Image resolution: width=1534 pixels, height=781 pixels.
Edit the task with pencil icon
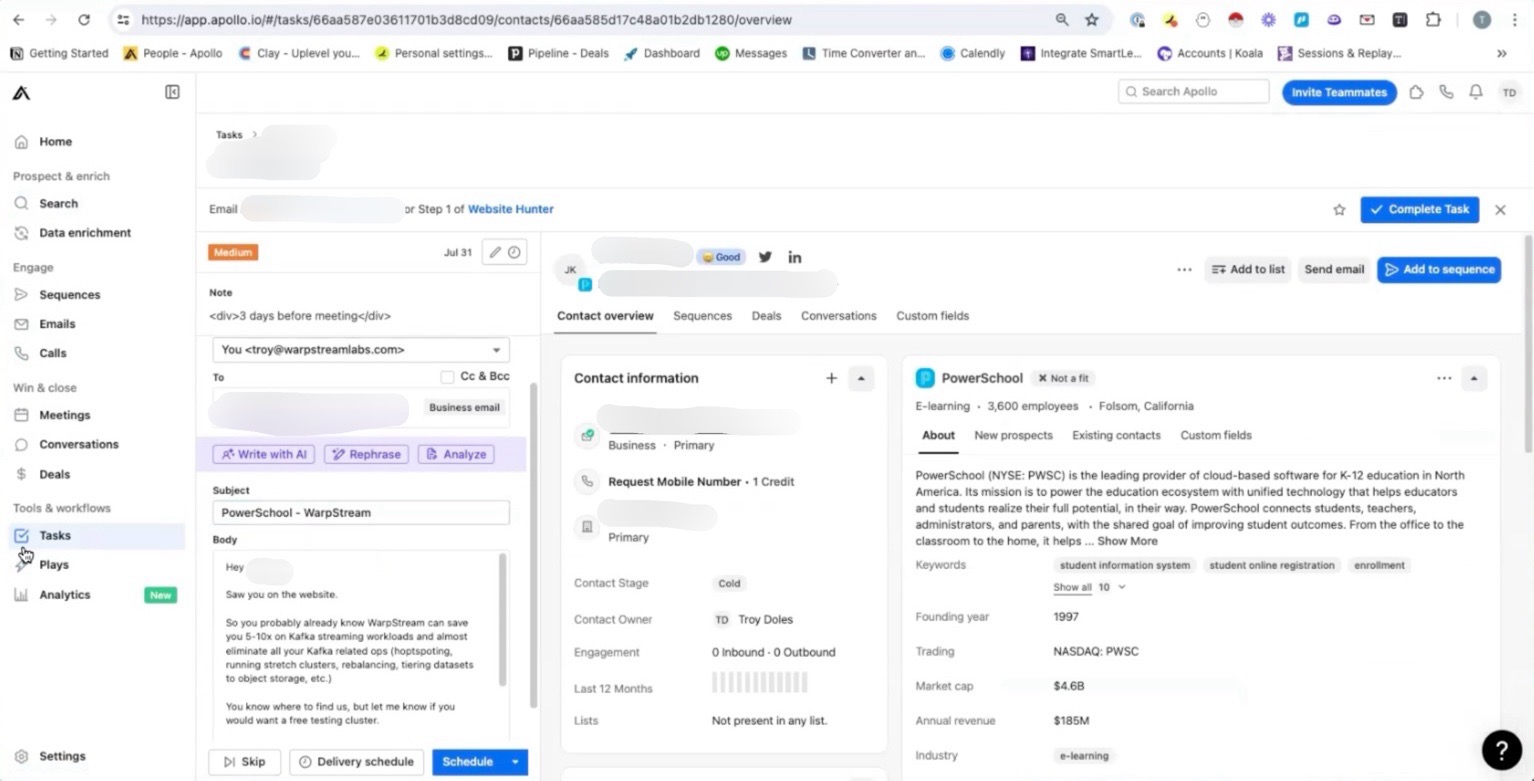tap(493, 253)
